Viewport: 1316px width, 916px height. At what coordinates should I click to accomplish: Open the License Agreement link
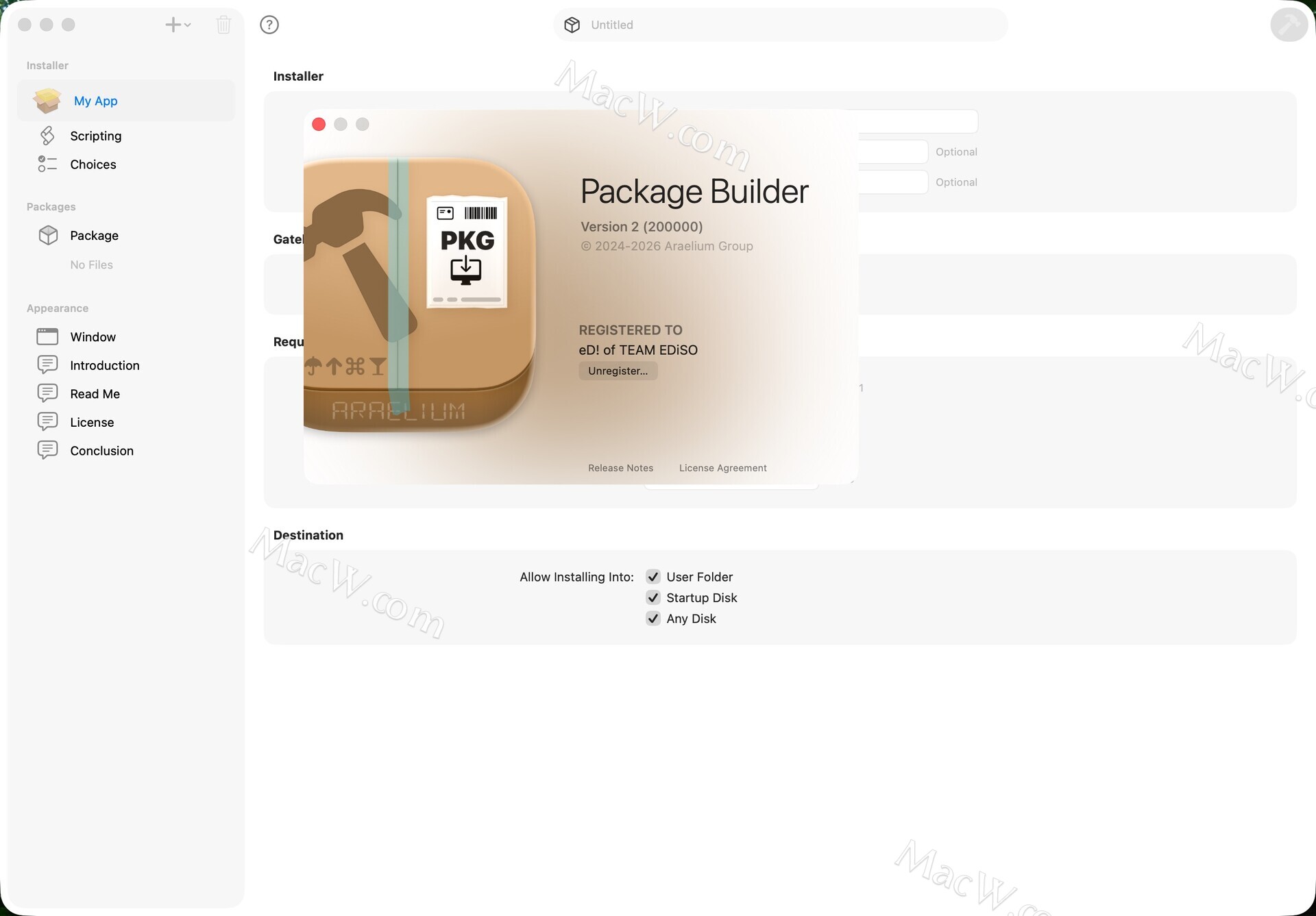click(722, 468)
